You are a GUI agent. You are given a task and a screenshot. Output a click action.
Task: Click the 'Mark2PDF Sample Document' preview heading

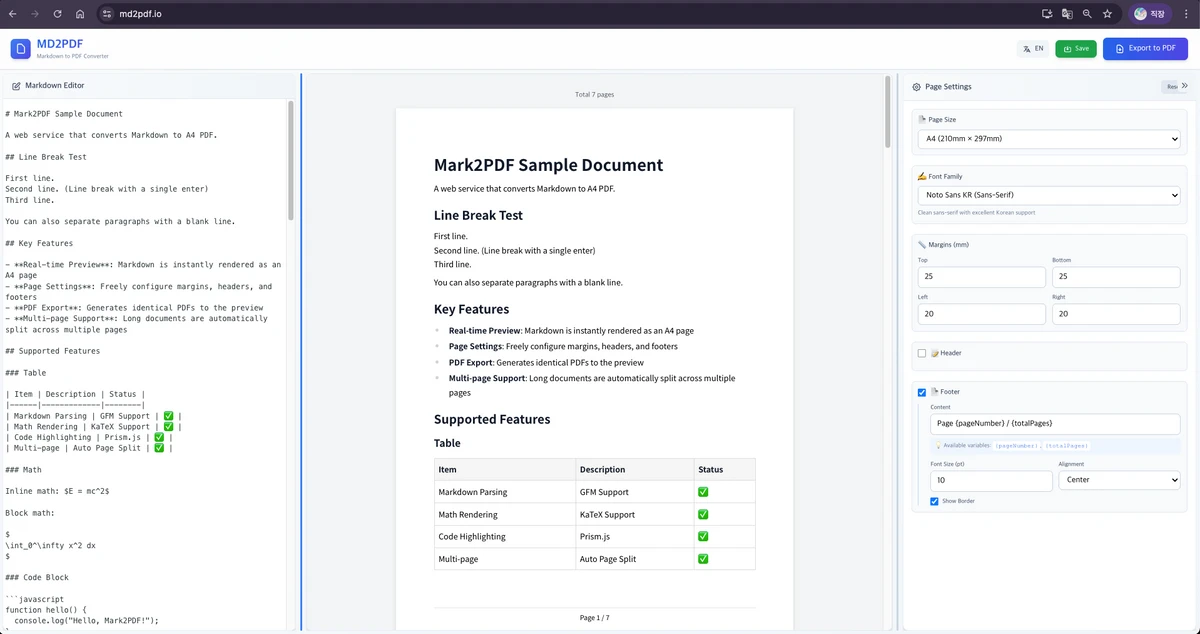coord(548,165)
